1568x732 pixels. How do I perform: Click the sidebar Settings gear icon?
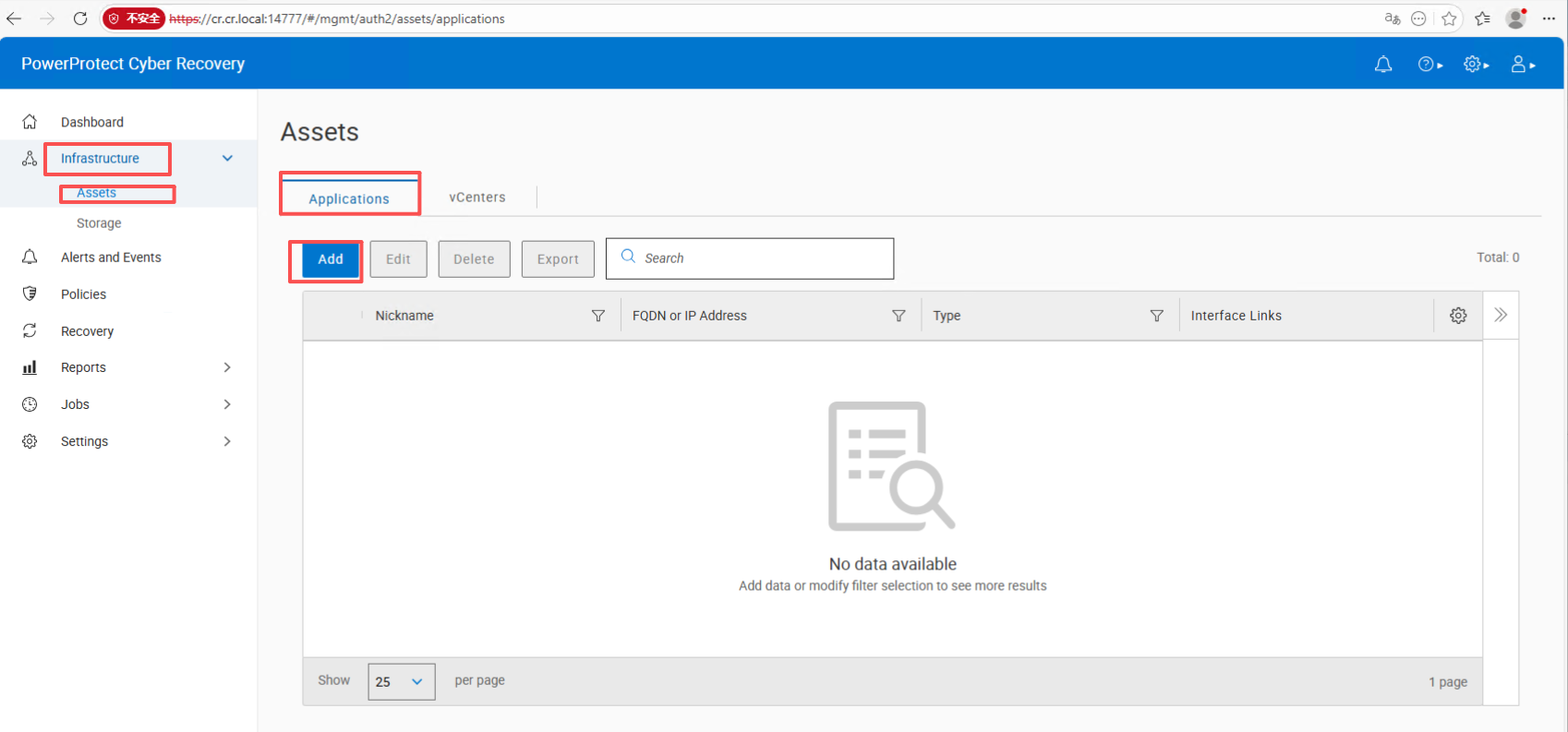[30, 441]
